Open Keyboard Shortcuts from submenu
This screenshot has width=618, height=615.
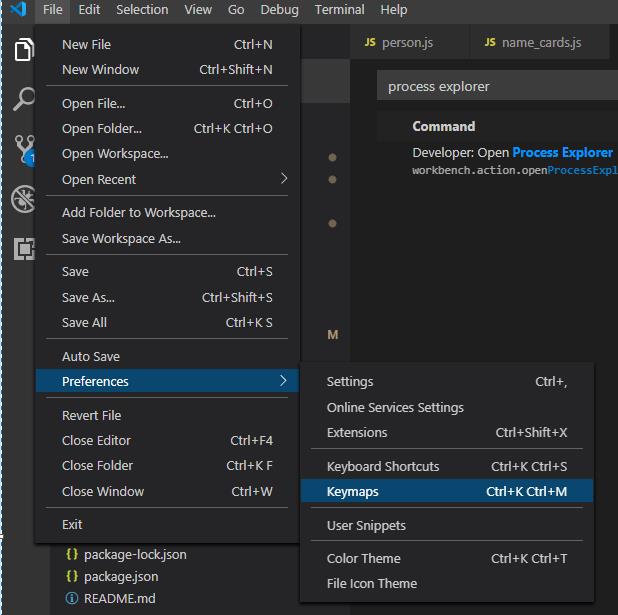(447, 466)
